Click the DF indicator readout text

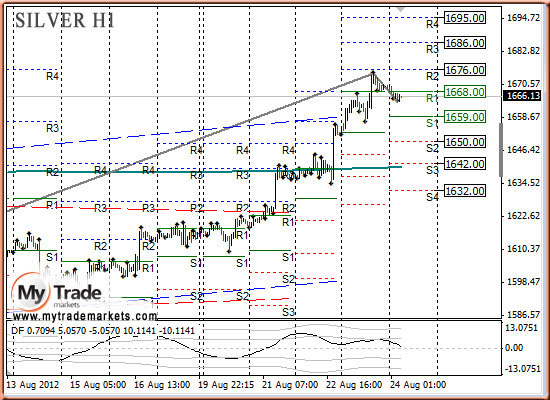tap(103, 331)
